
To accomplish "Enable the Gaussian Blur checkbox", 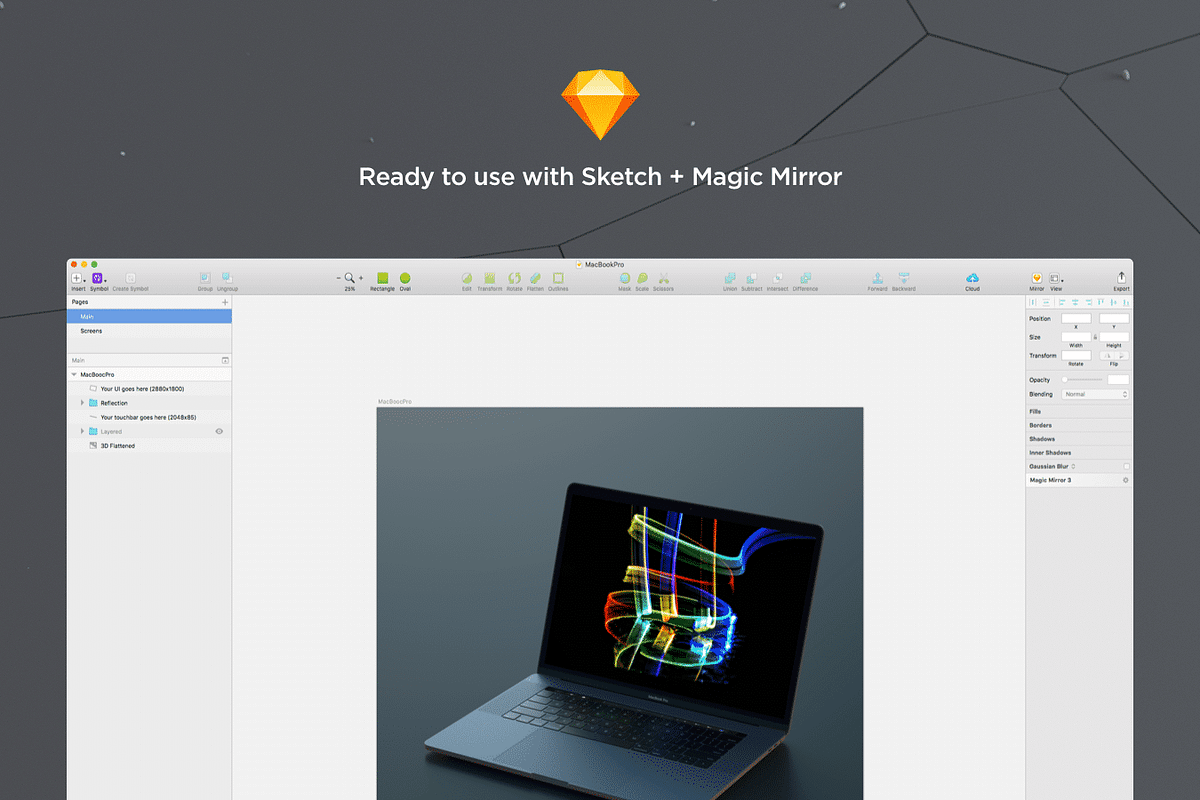I will click(x=1126, y=466).
